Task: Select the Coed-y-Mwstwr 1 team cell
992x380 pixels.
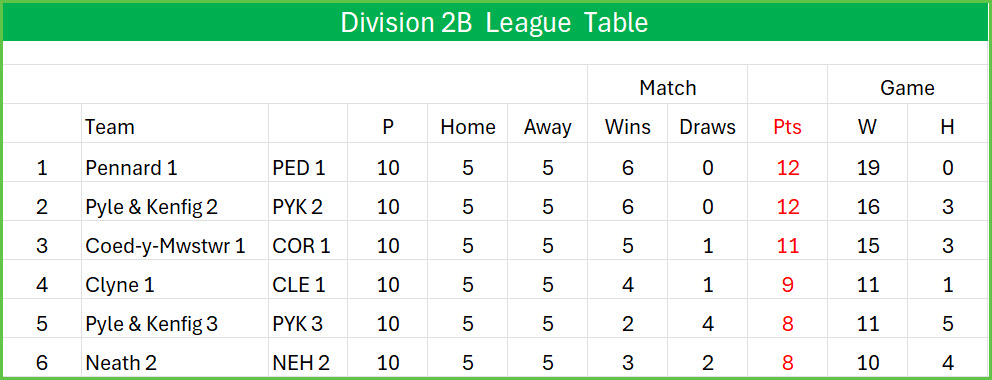Action: click(165, 246)
